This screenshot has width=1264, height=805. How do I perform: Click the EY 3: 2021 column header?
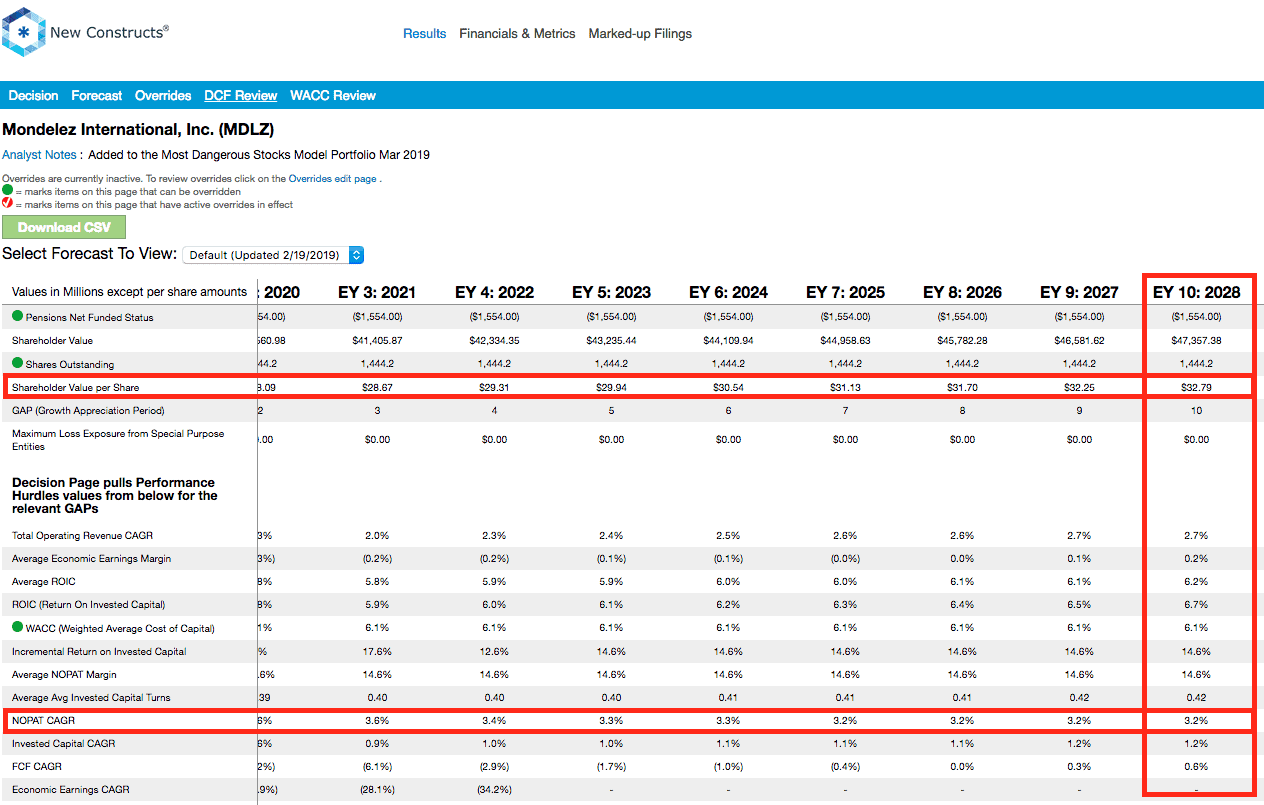(377, 293)
